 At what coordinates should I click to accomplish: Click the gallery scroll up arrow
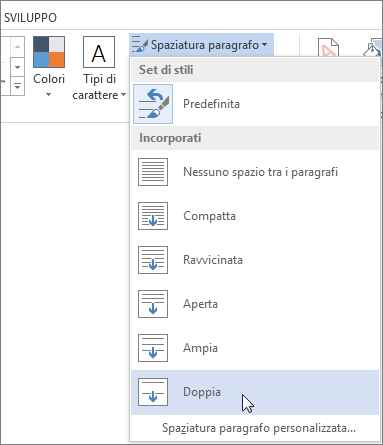click(17, 47)
